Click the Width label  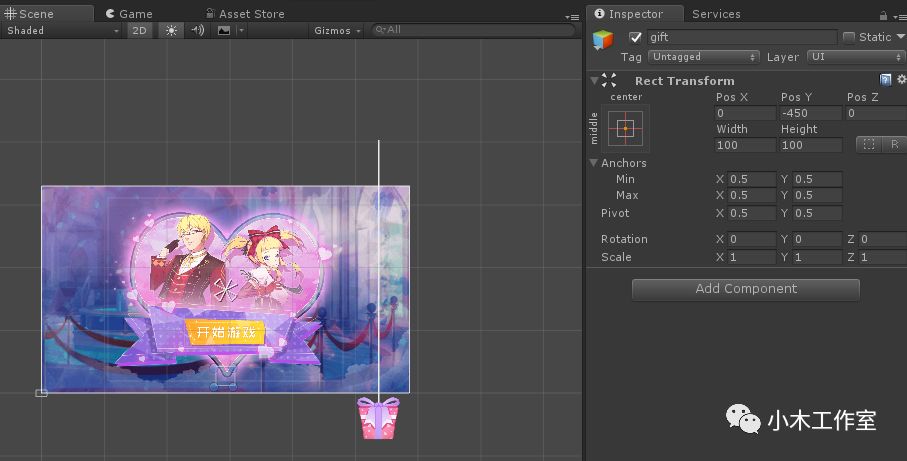pyautogui.click(x=732, y=129)
